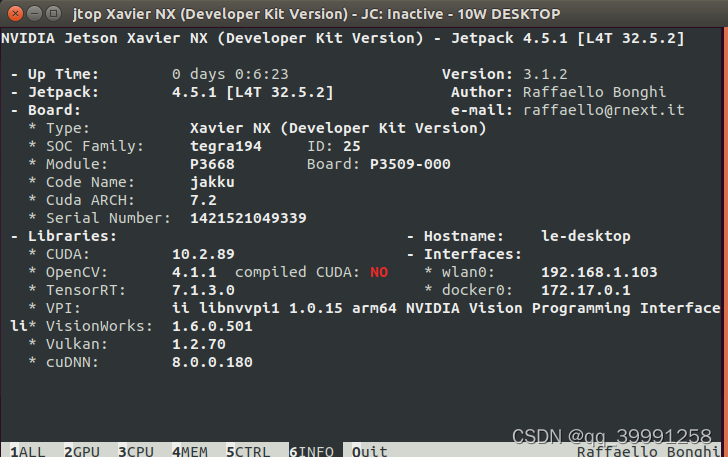This screenshot has width=728, height=457.
Task: Click Jetpack value 4.5.1 [L4T 32.5.2]
Action: pos(253,92)
